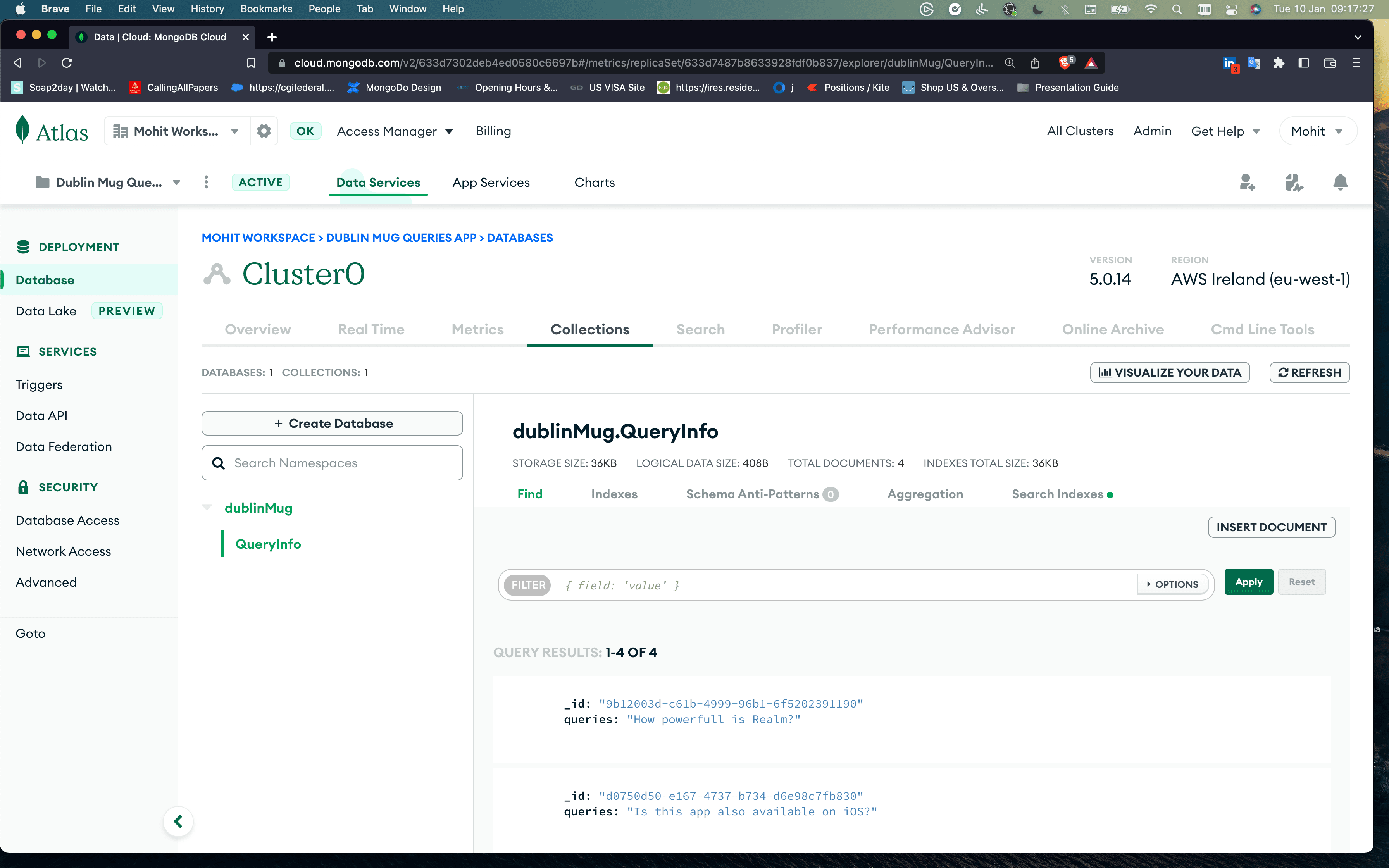Focus the filter query input
1389x868 pixels.
point(847,585)
